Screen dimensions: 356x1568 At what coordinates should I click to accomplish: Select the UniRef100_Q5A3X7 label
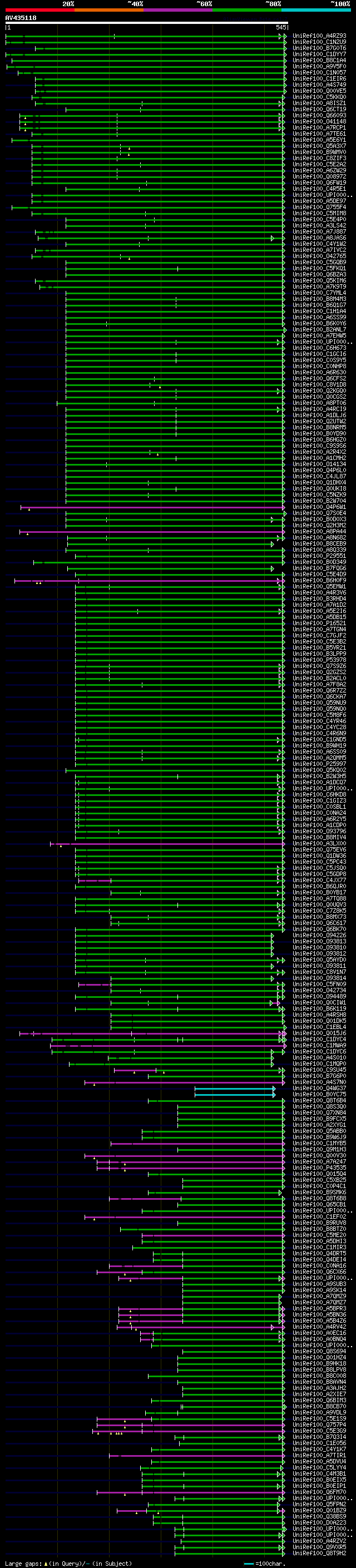[x=319, y=146]
